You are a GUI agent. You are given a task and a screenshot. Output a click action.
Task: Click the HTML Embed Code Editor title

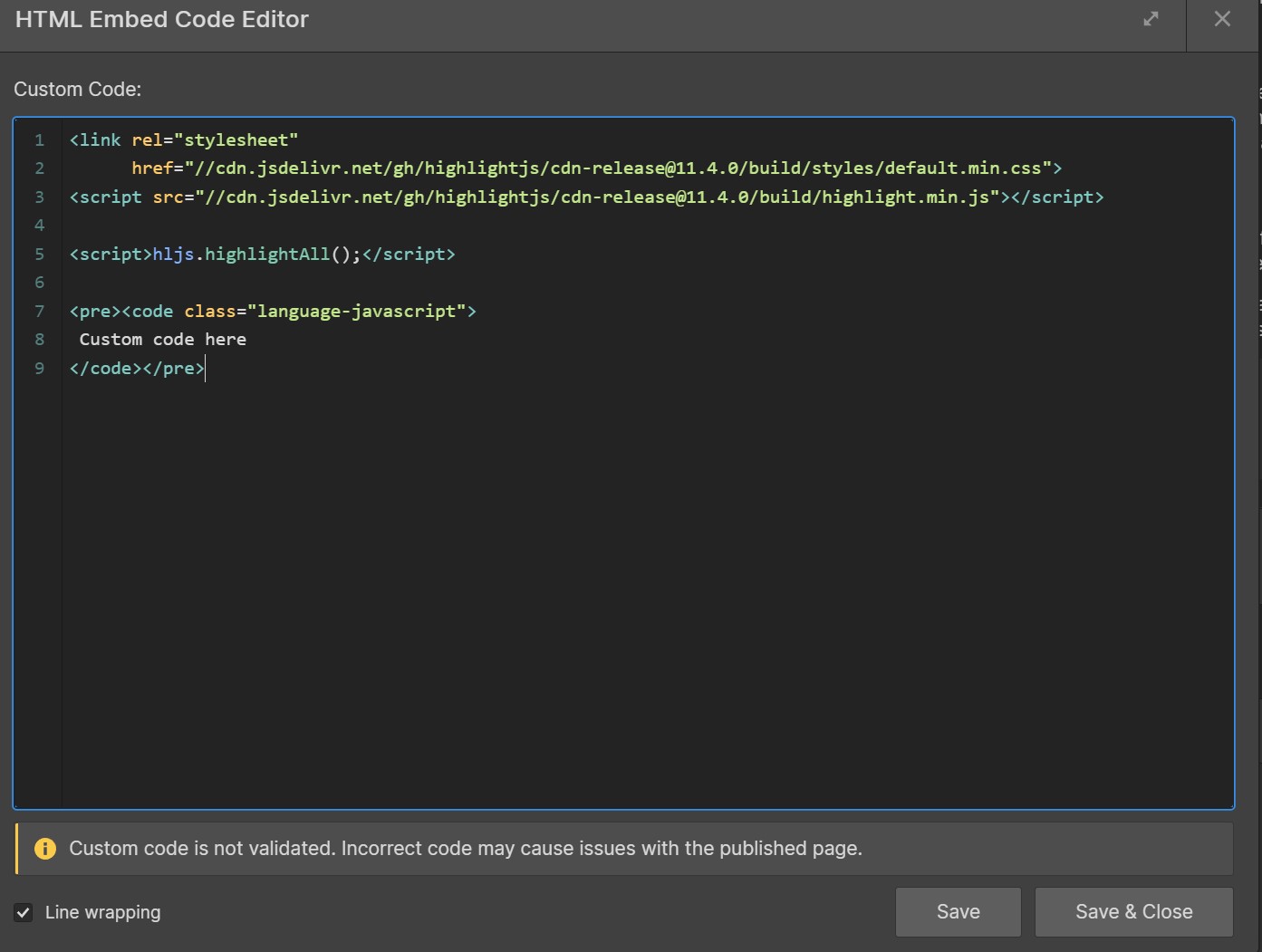coord(162,19)
